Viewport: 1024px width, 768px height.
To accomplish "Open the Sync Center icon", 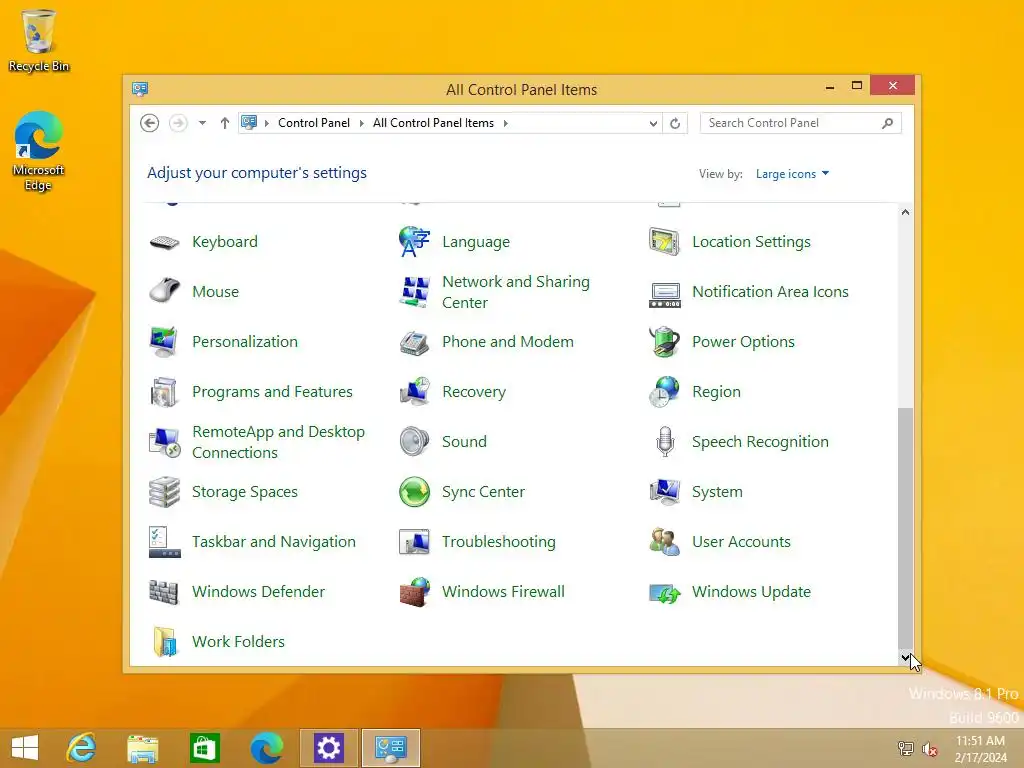I will point(414,492).
